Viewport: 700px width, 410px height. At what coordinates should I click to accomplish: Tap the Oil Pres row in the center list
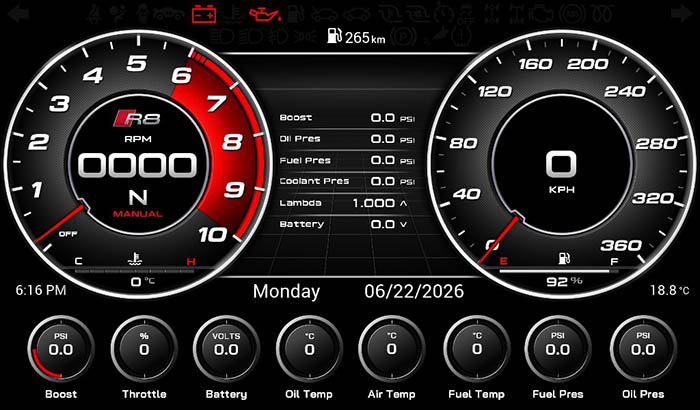(347, 139)
